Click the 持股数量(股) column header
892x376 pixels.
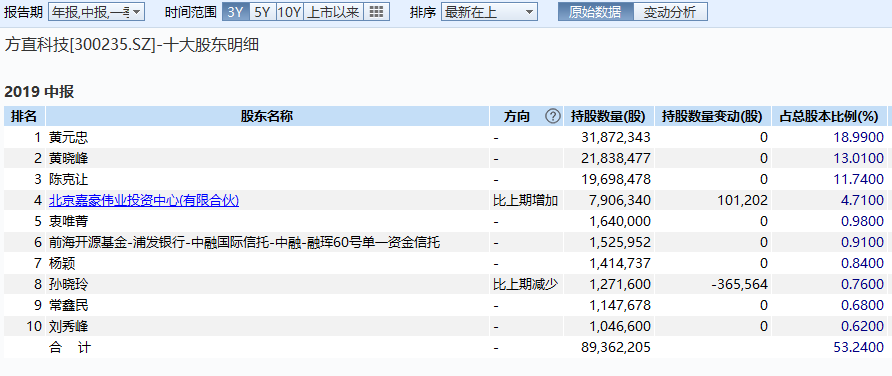[x=608, y=117]
